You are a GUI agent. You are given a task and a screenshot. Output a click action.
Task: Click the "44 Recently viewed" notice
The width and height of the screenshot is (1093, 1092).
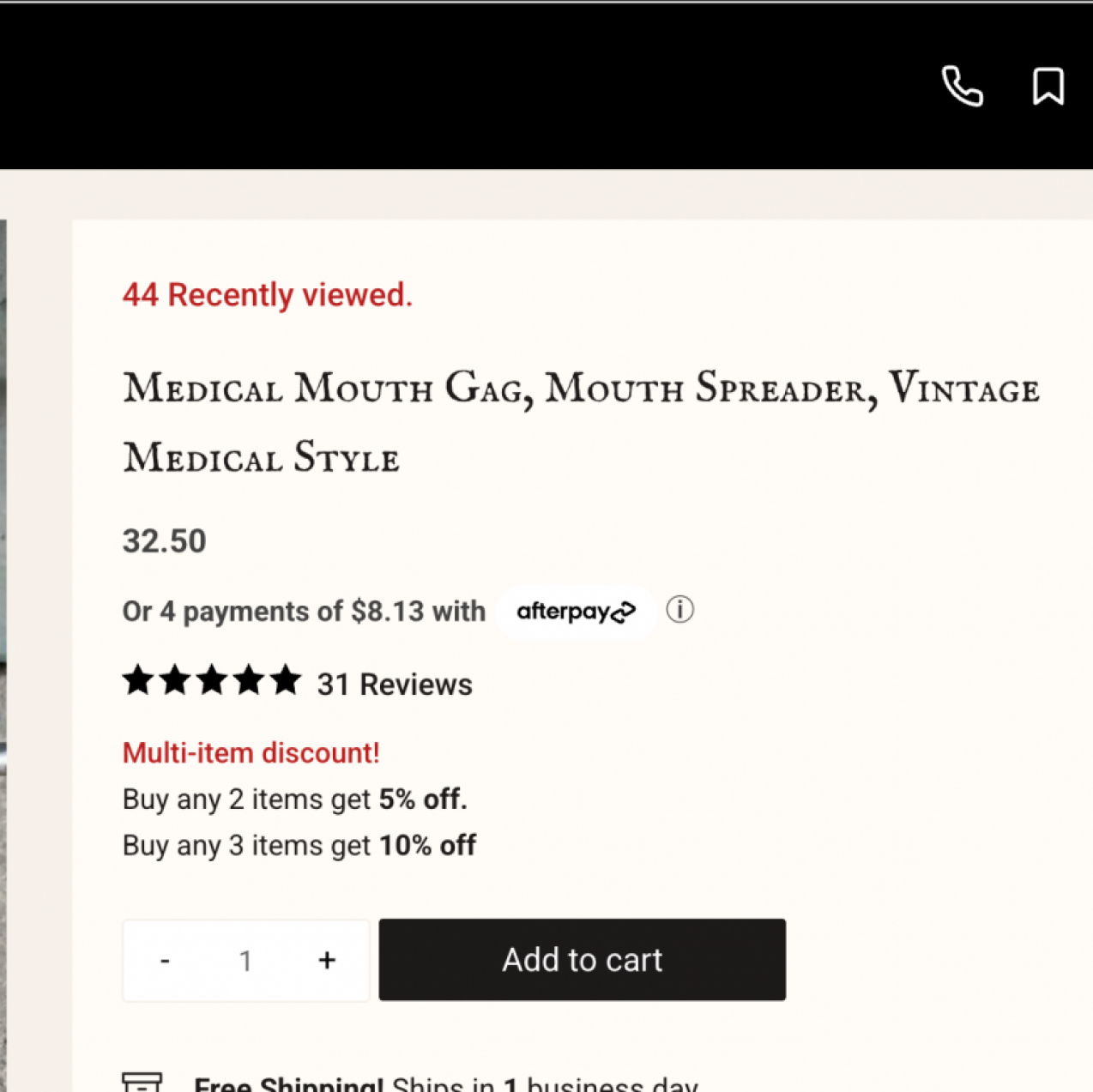(267, 295)
